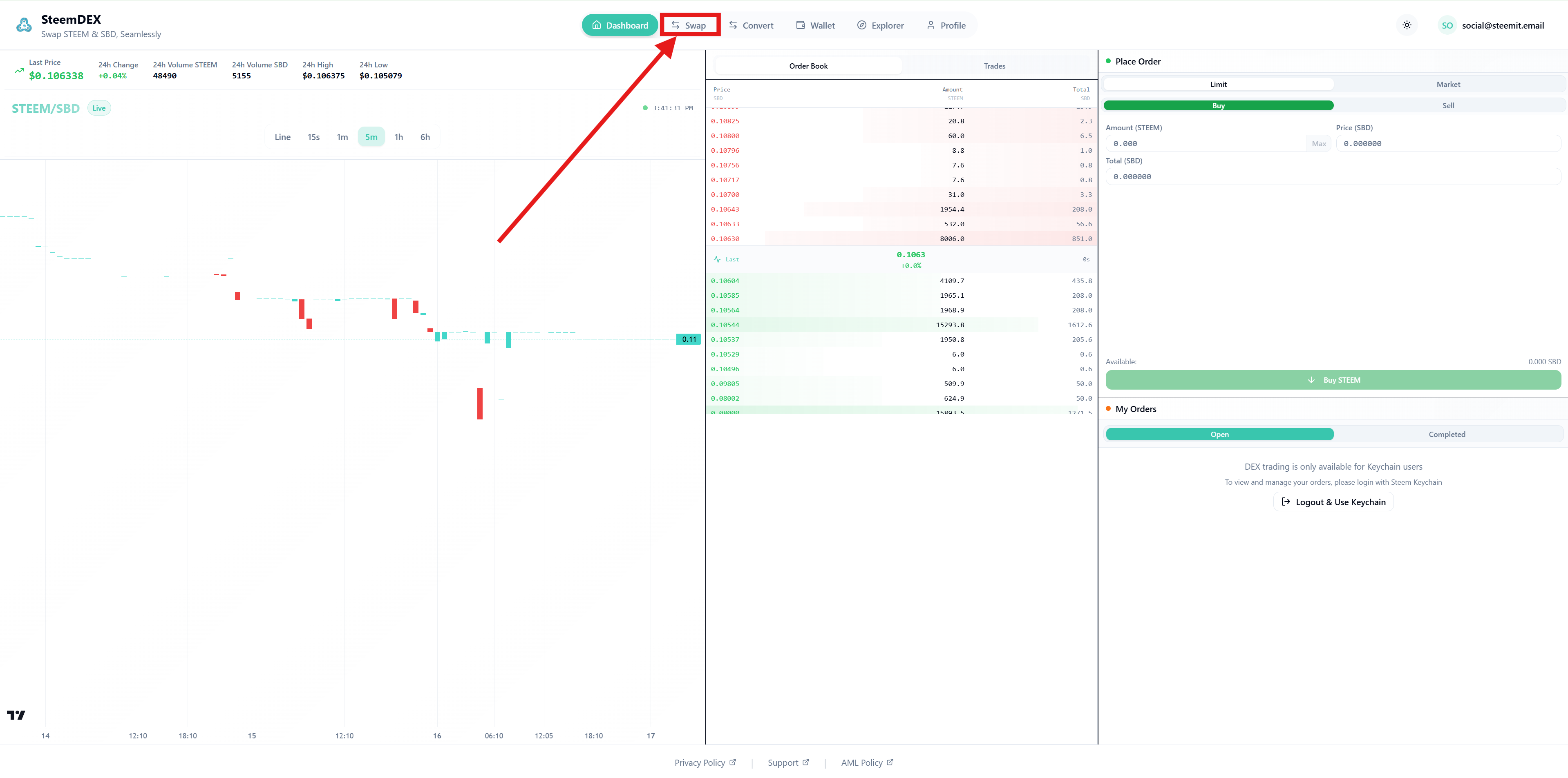Click the Buy STEEM button
The height and width of the screenshot is (778, 1568).
[x=1333, y=379]
